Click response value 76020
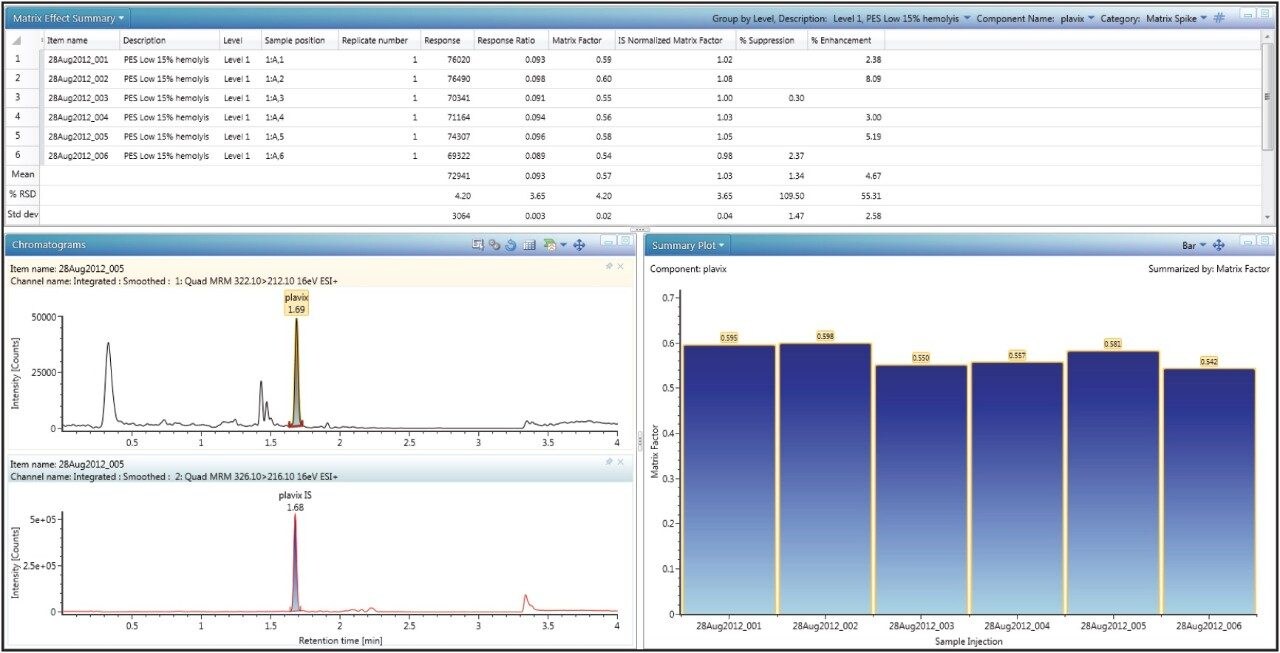This screenshot has width=1280, height=653. 459,60
